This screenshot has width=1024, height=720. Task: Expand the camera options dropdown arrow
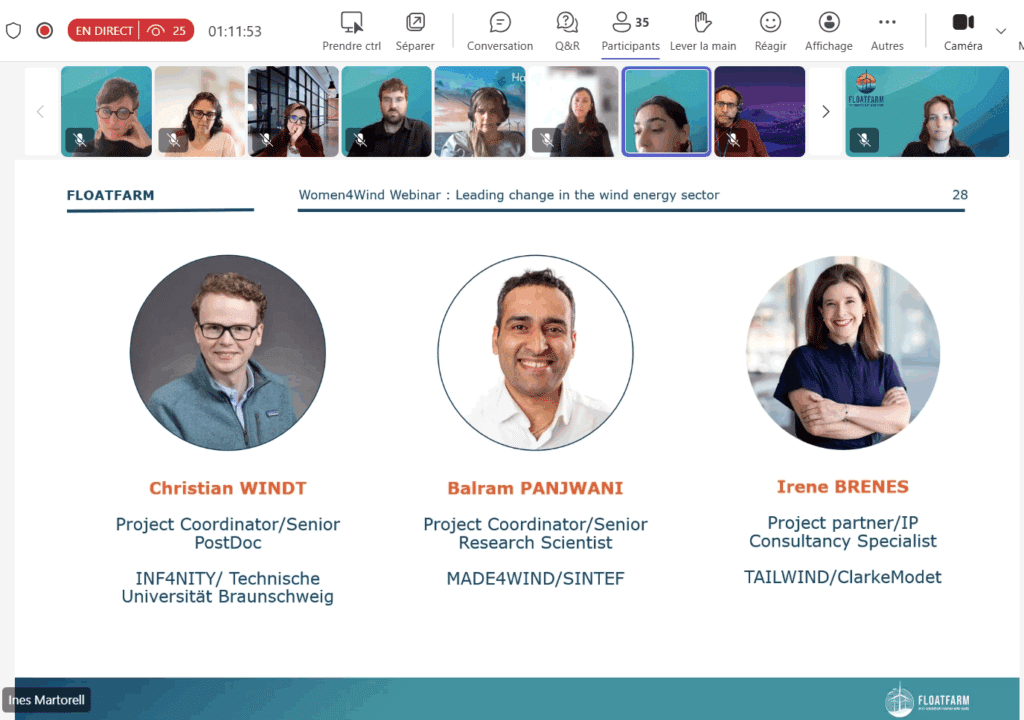point(1001,31)
